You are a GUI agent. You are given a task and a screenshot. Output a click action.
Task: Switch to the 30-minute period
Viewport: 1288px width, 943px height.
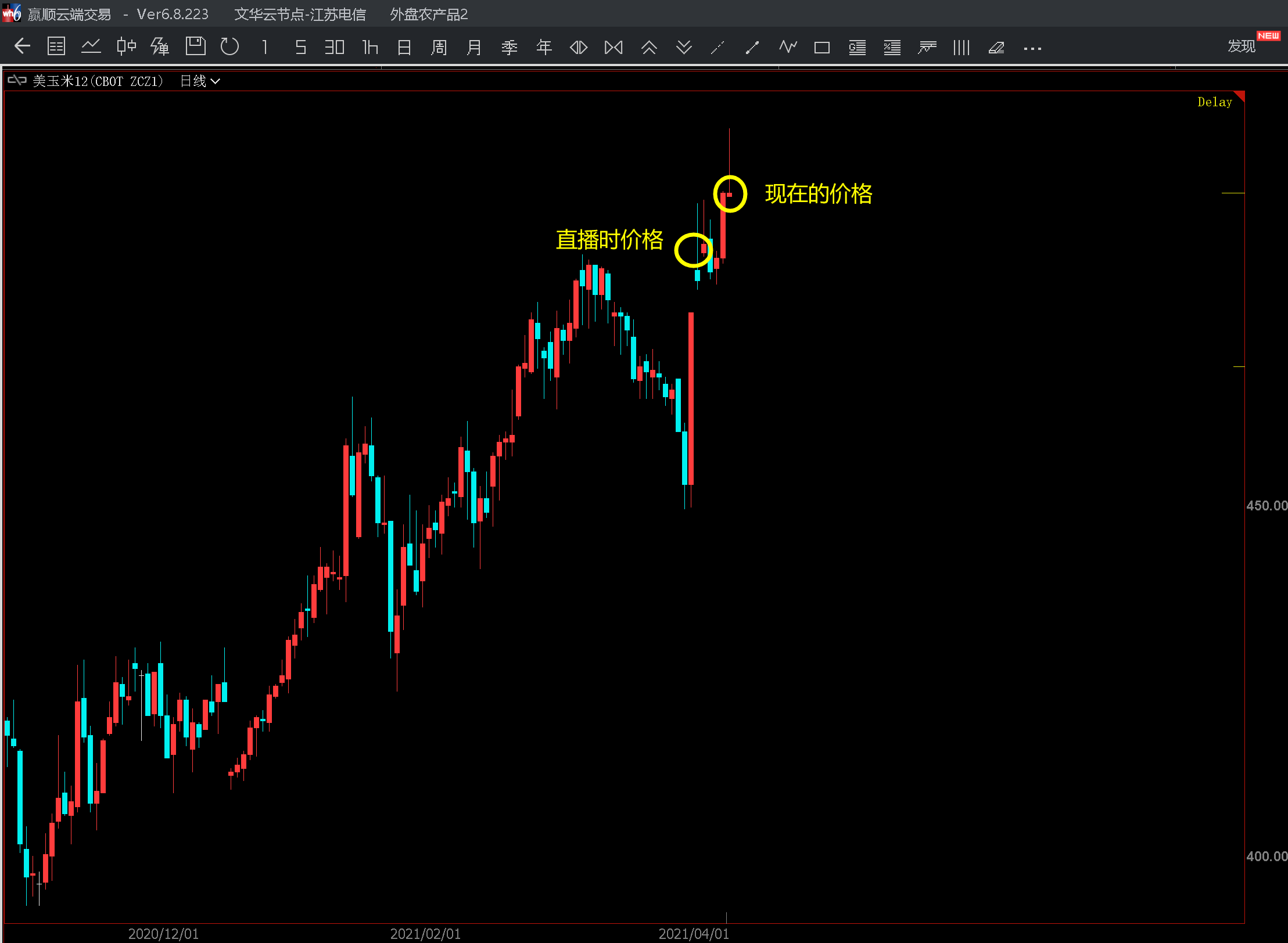335,46
